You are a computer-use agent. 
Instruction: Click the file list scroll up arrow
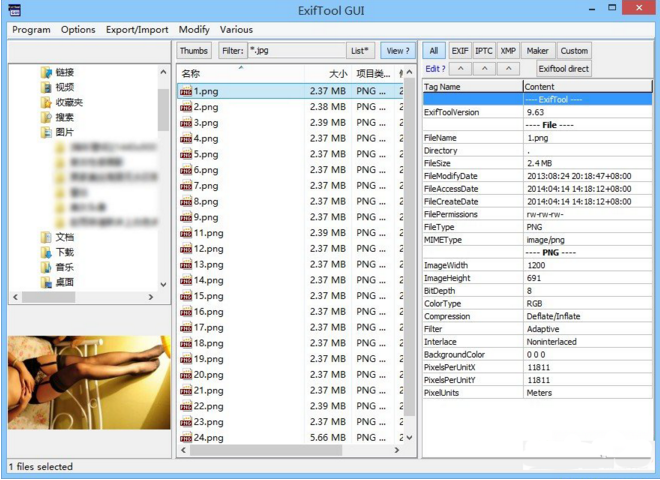click(x=409, y=72)
